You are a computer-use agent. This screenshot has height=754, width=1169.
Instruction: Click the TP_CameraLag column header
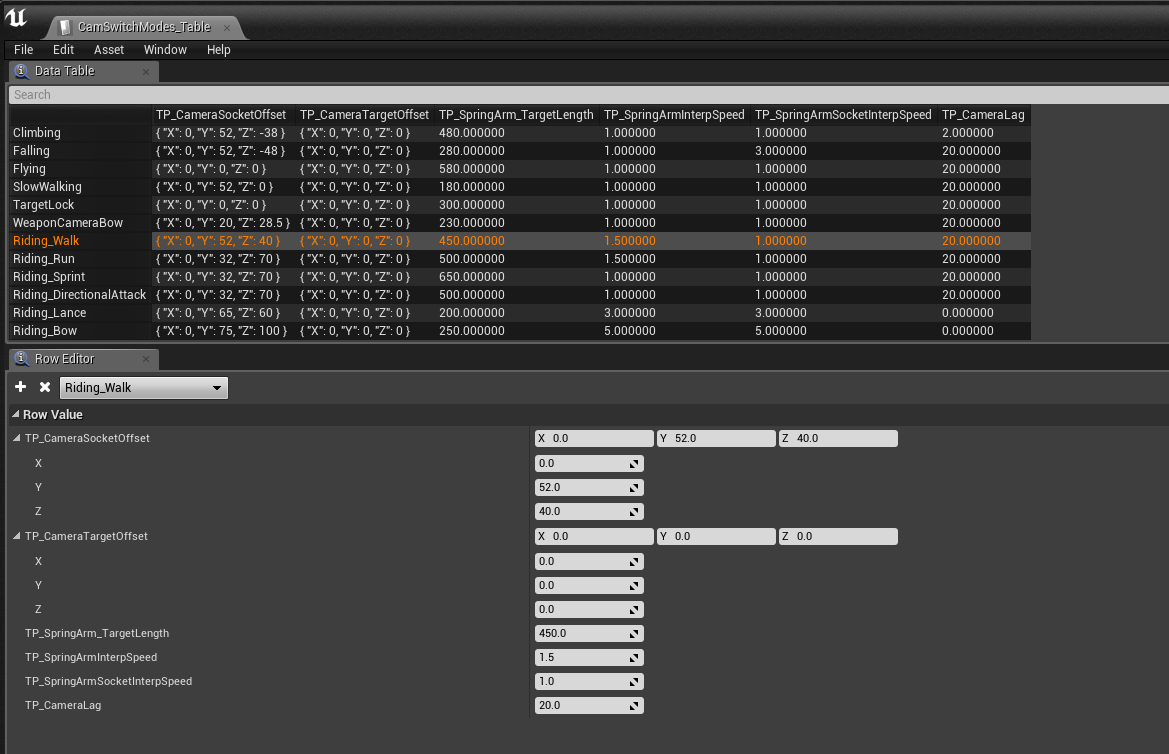click(982, 115)
